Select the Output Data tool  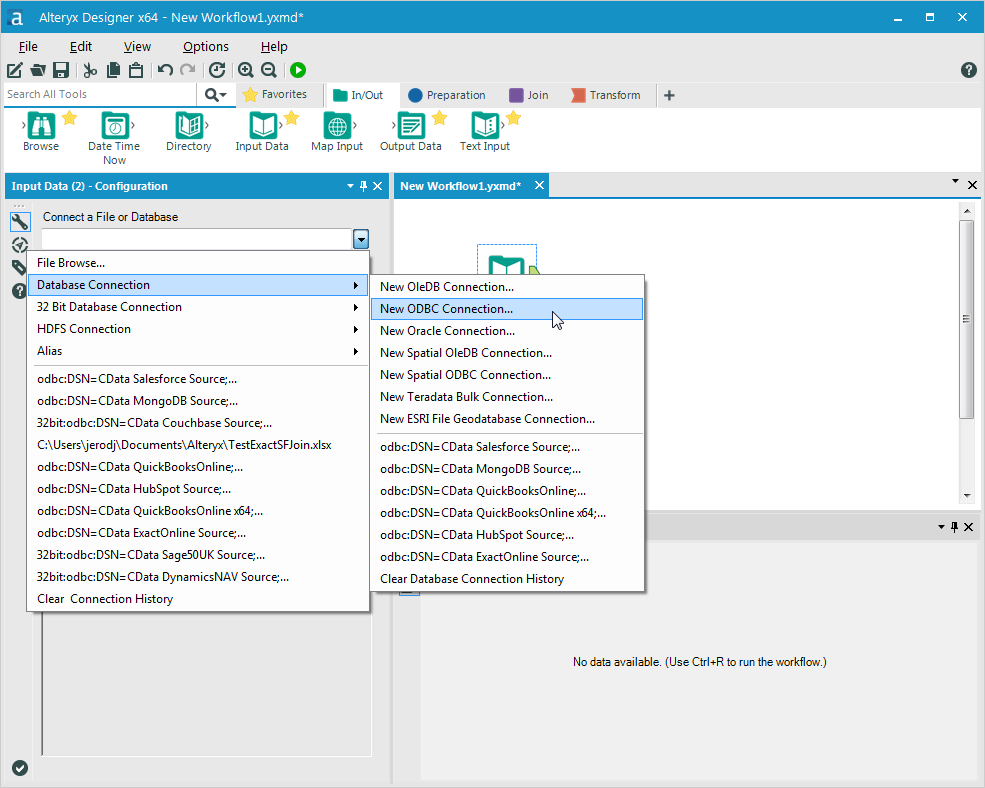point(411,126)
